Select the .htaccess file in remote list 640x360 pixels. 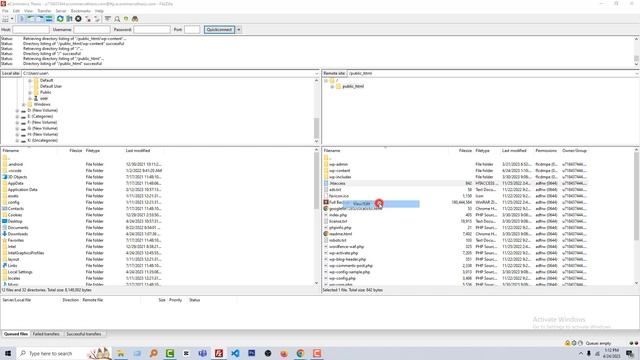(337, 183)
